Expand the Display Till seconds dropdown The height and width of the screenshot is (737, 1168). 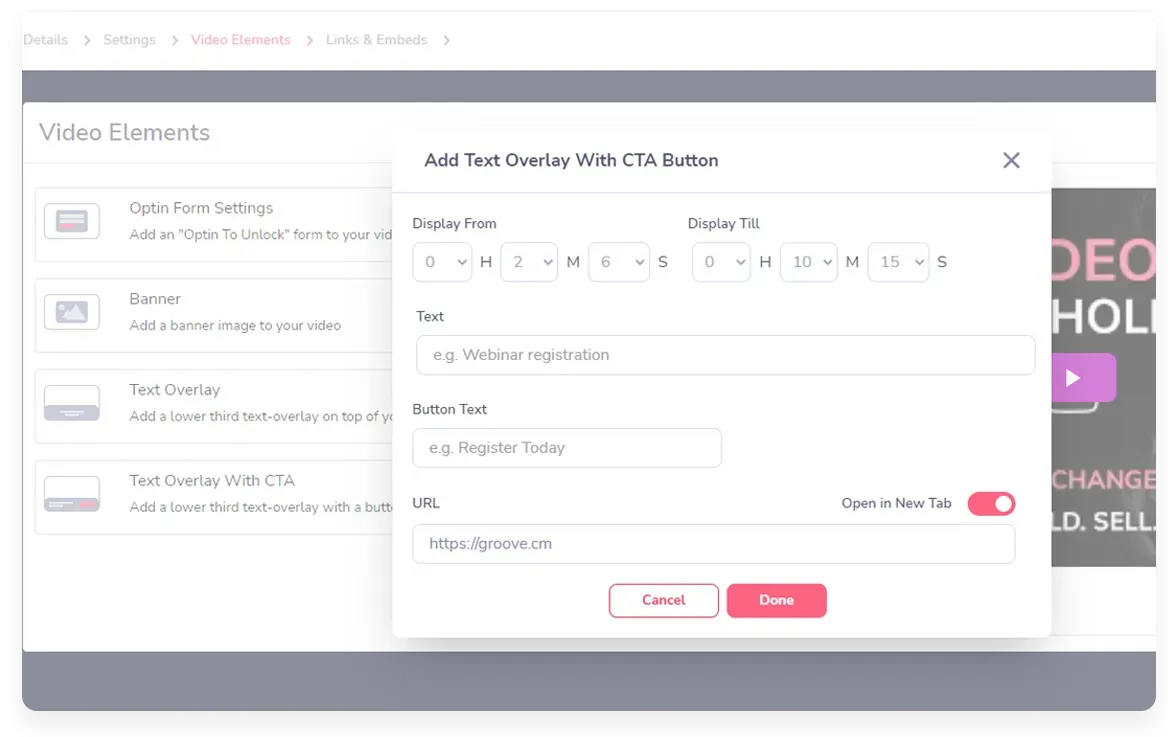point(898,262)
